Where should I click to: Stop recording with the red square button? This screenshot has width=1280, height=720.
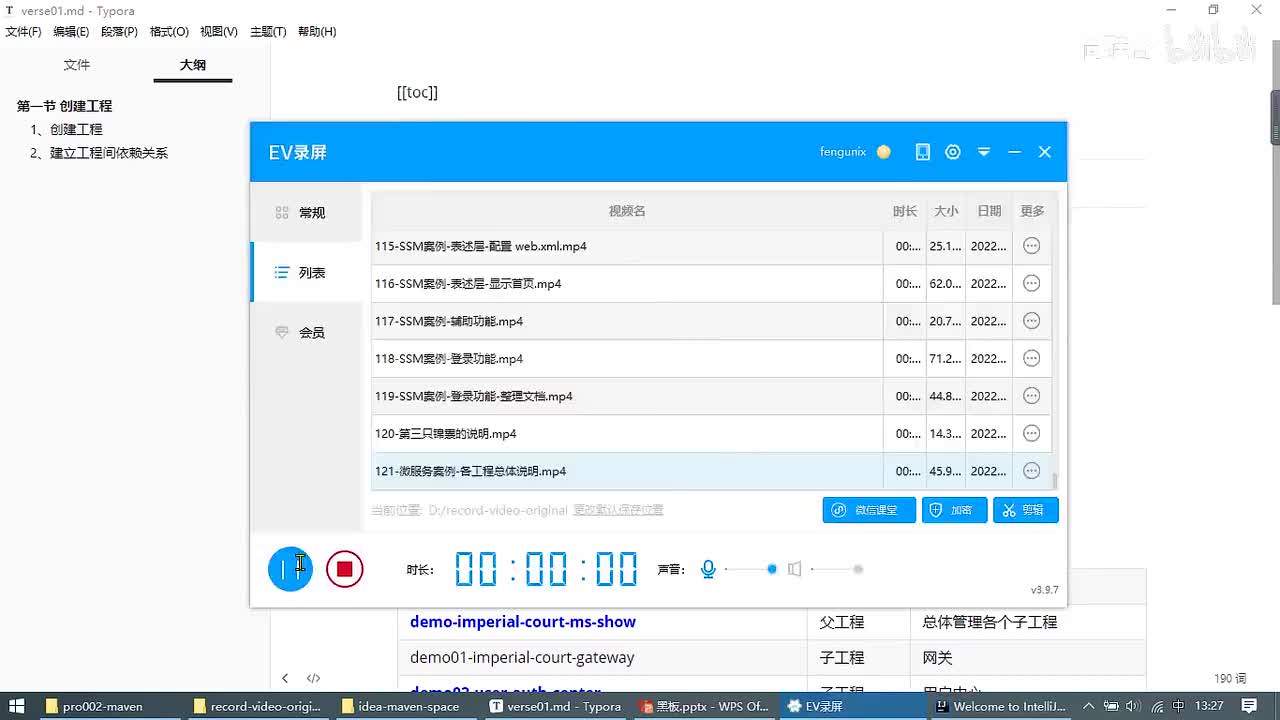(345, 569)
